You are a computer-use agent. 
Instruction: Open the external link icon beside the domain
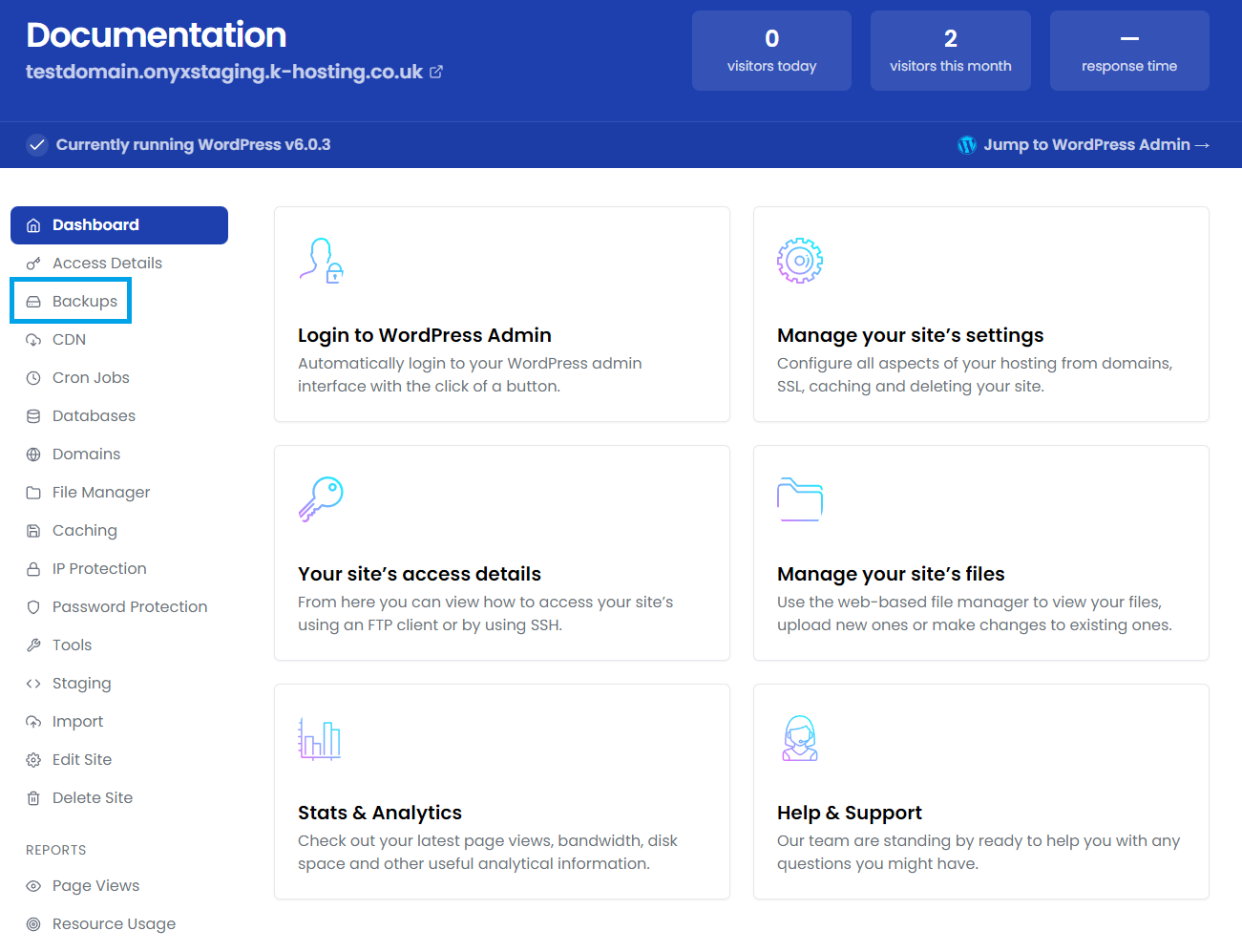(x=436, y=71)
